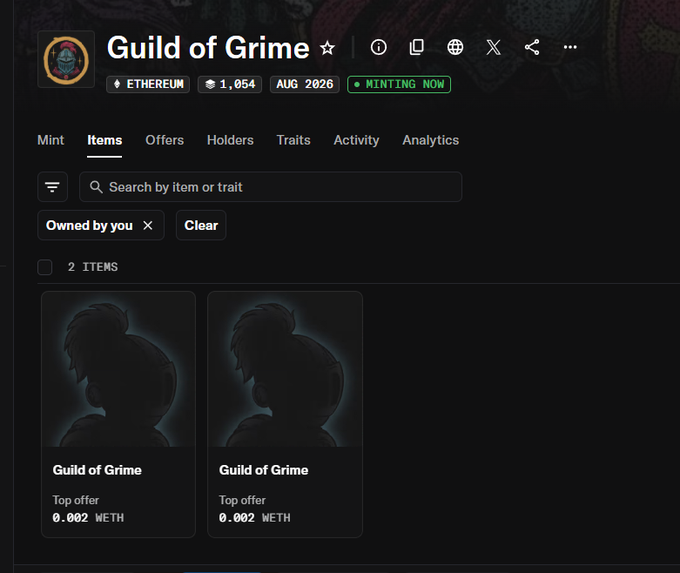Select all items checkbox
Screen dimensions: 680x573
[x=45, y=267]
